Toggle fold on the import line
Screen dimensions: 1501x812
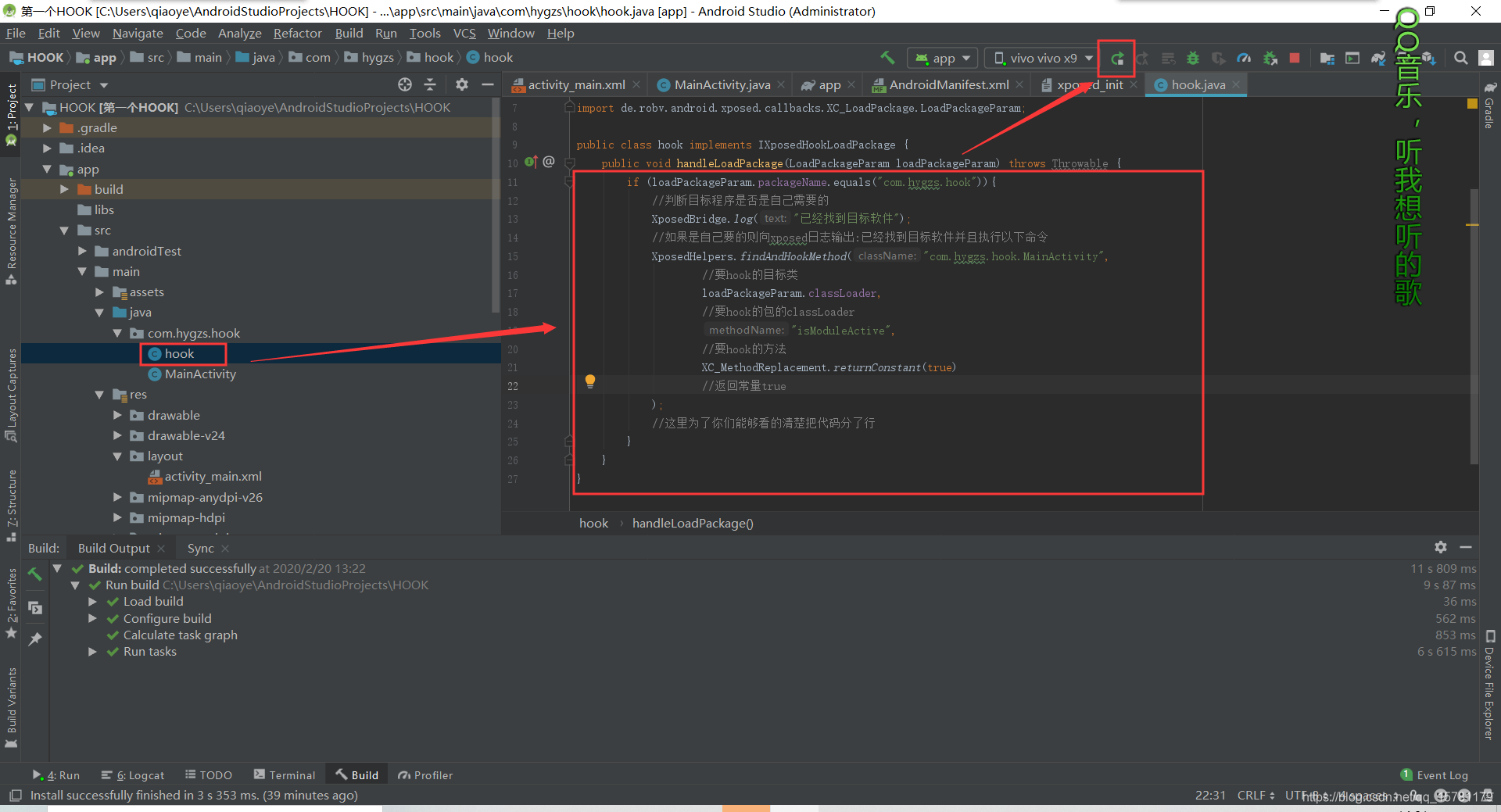(x=570, y=108)
